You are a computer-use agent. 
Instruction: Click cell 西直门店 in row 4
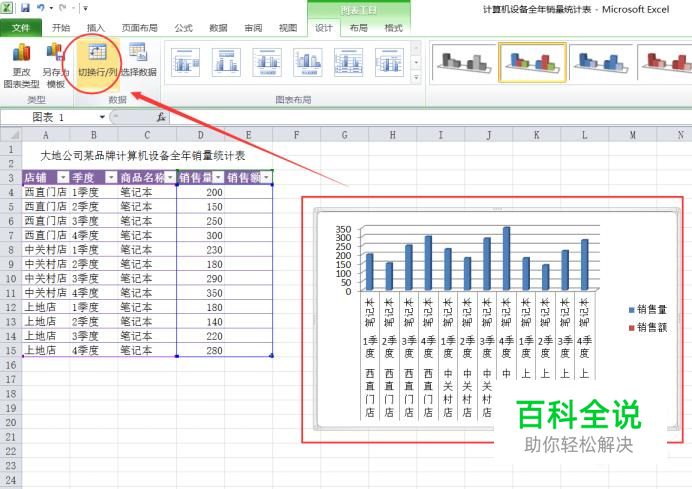coord(45,192)
